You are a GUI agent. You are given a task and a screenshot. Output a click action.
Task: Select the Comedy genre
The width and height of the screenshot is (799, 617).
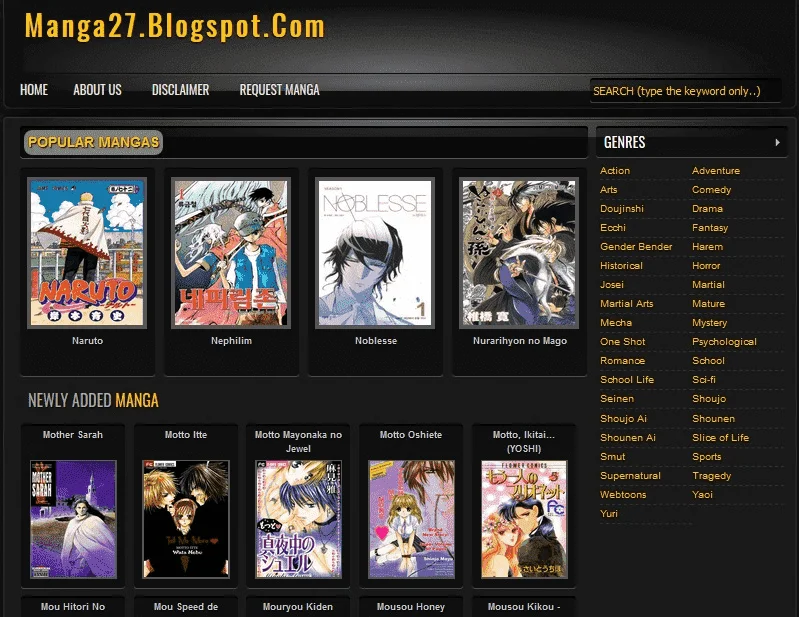711,190
